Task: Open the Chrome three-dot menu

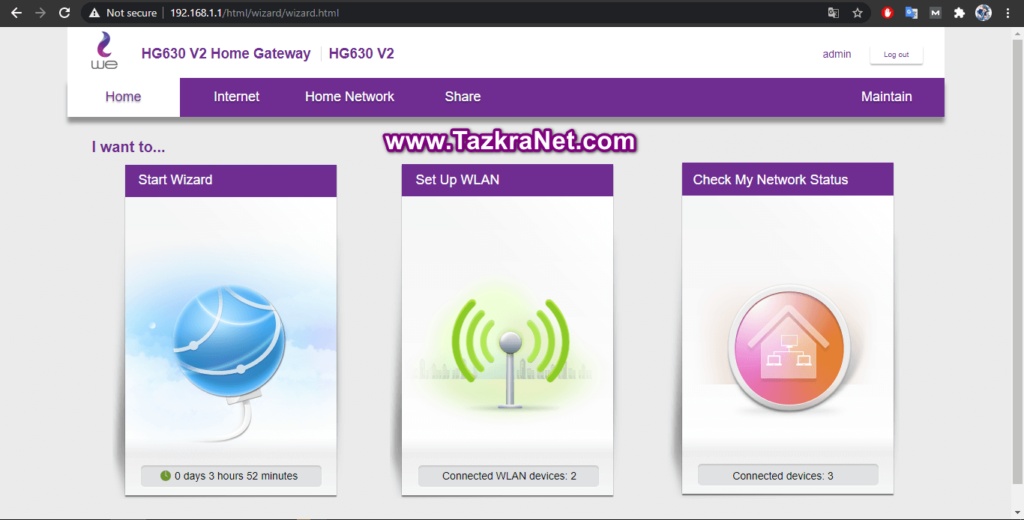Action: tap(1009, 13)
